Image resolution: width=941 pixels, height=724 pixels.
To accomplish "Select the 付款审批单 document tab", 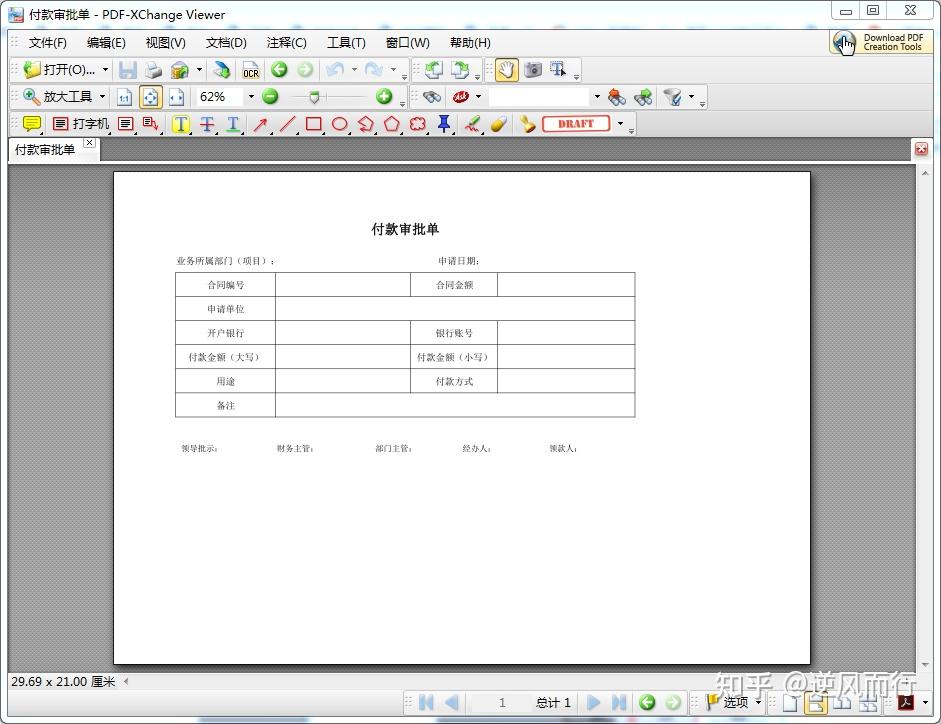I will (45, 149).
